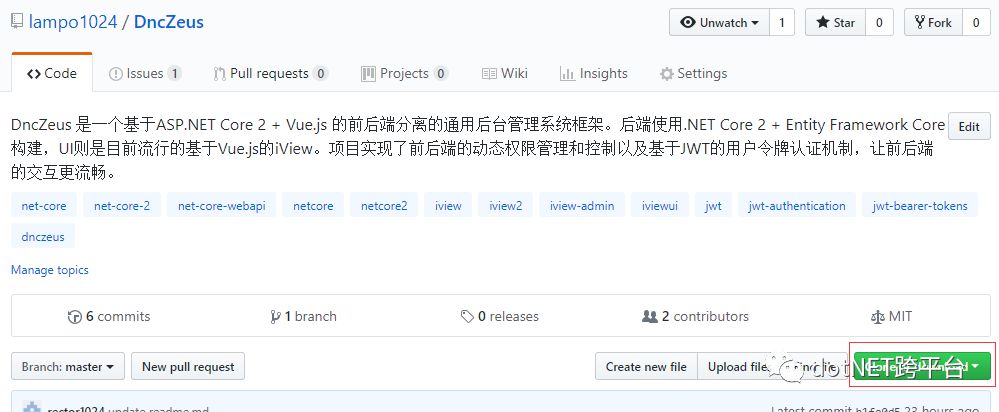Click the Manage topics link

click(50, 270)
